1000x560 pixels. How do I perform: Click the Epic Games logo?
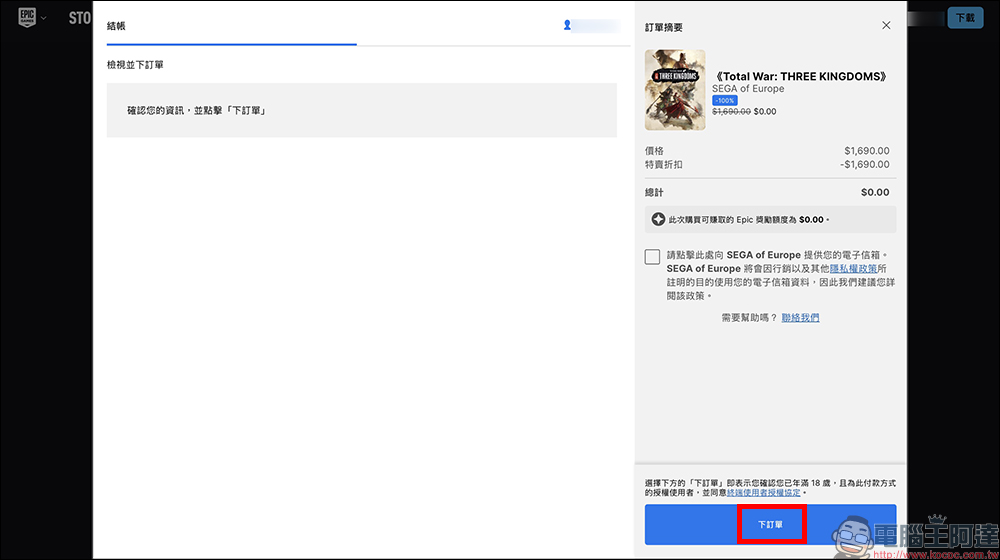(26, 19)
